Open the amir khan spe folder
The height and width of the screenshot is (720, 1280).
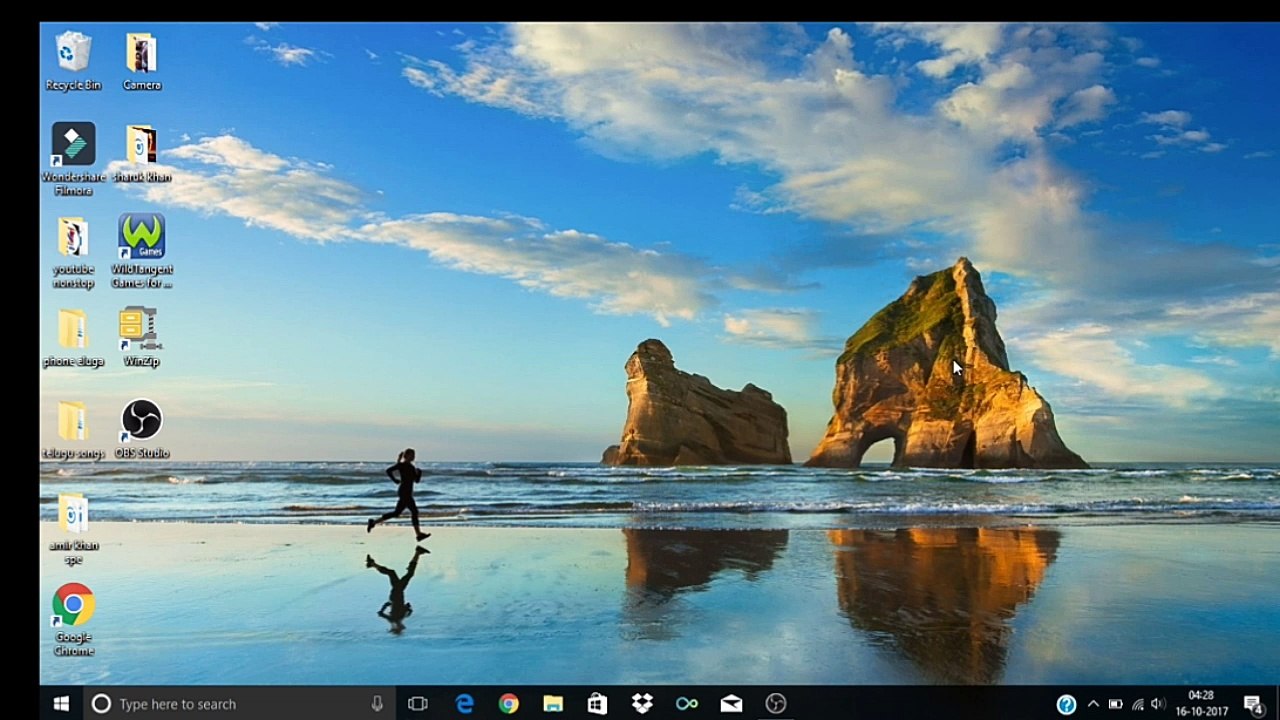pos(73,529)
